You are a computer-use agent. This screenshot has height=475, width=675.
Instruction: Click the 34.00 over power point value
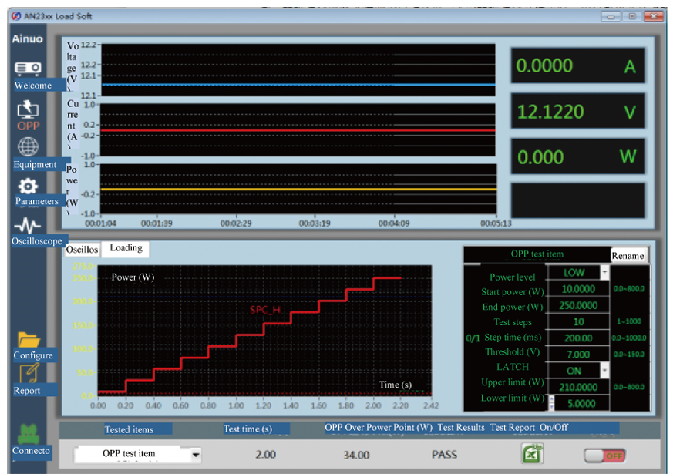tap(356, 455)
